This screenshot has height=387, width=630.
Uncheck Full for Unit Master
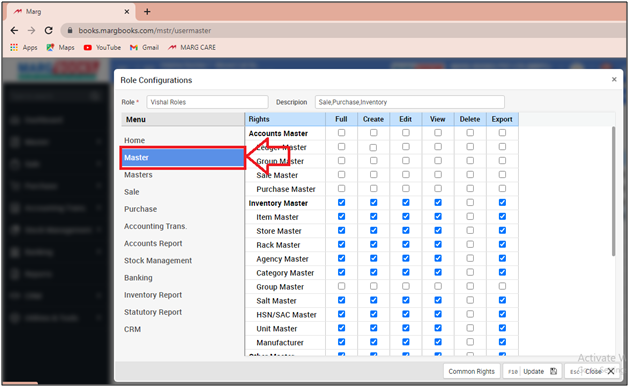tap(342, 328)
